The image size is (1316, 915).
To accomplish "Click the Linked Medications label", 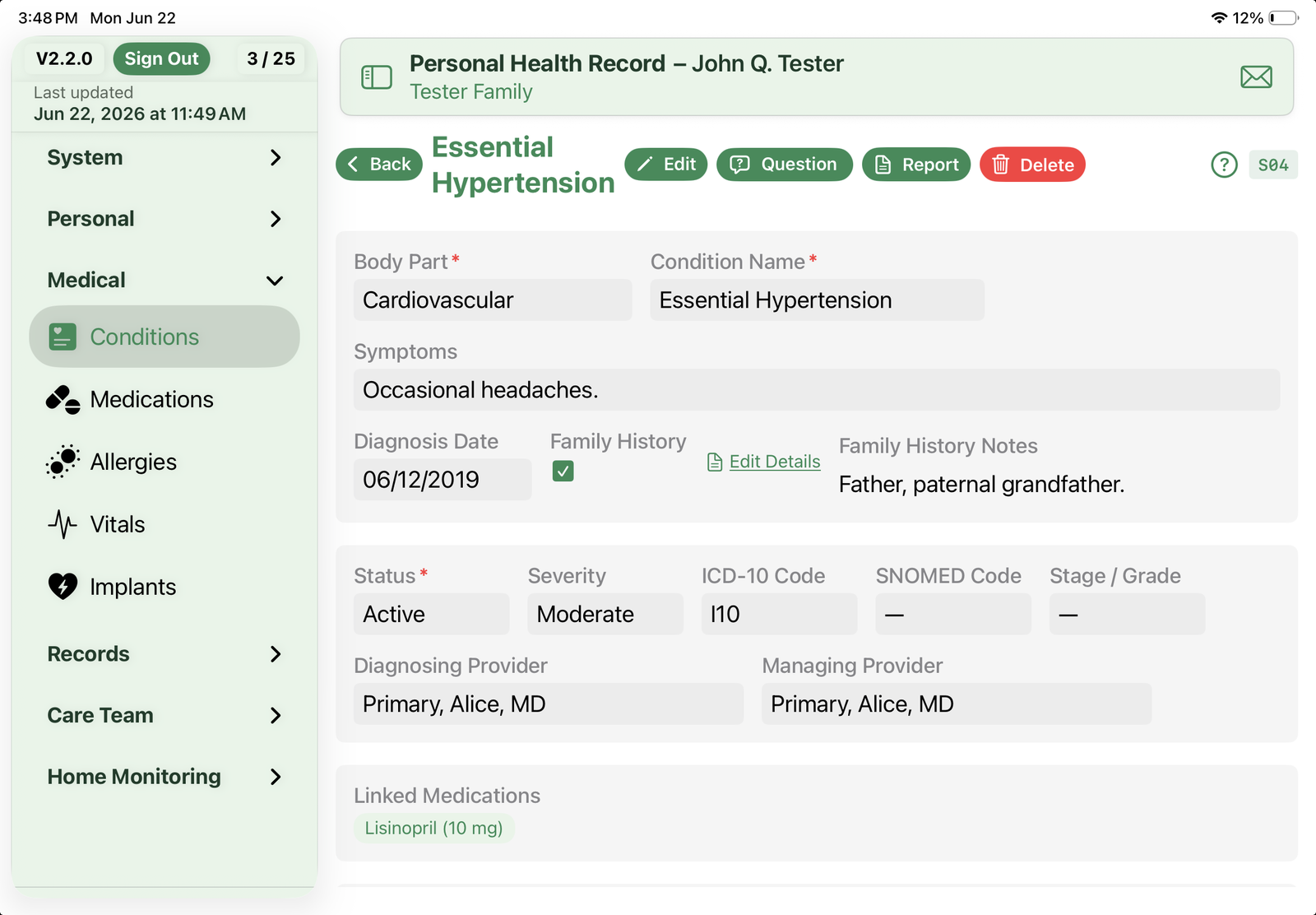I will (x=447, y=796).
